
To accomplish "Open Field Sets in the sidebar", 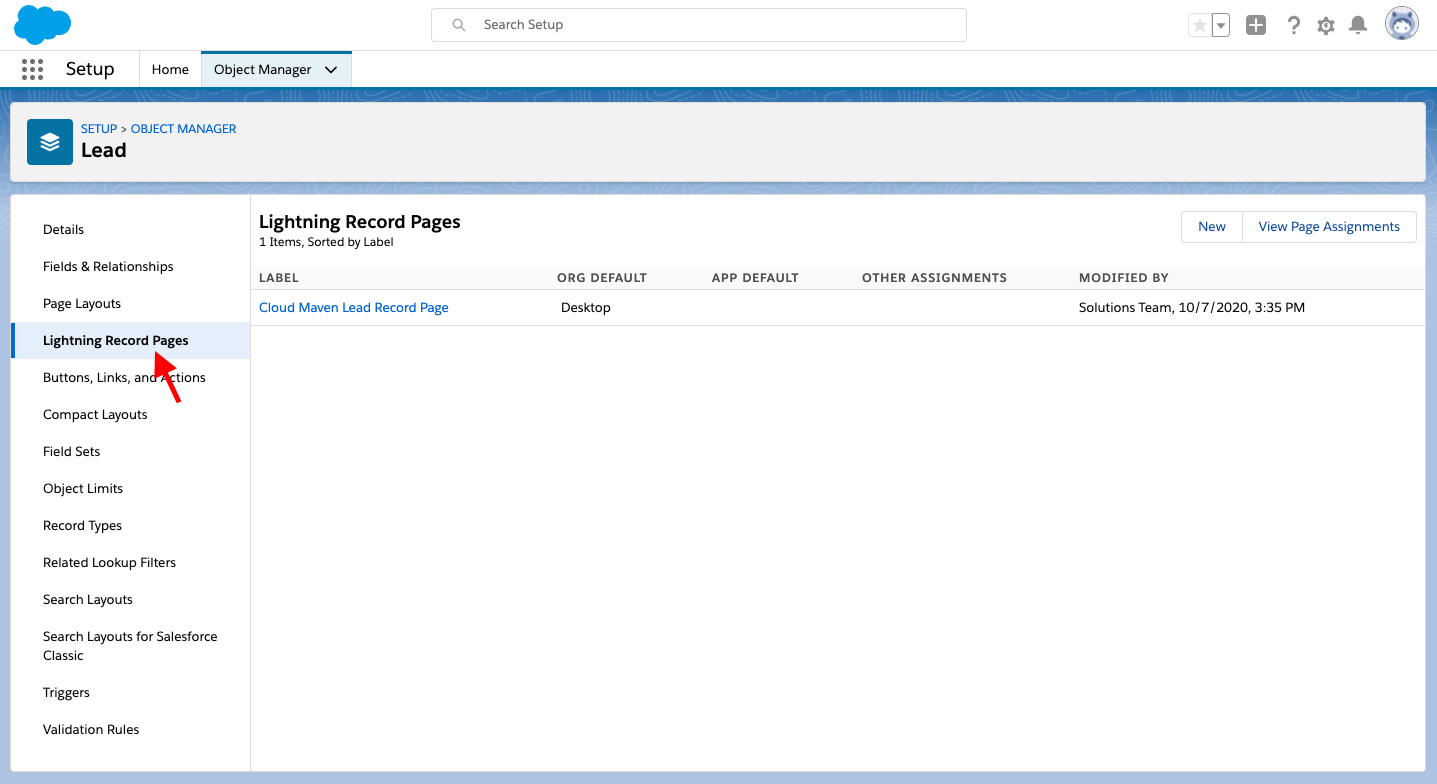I will coord(72,452).
